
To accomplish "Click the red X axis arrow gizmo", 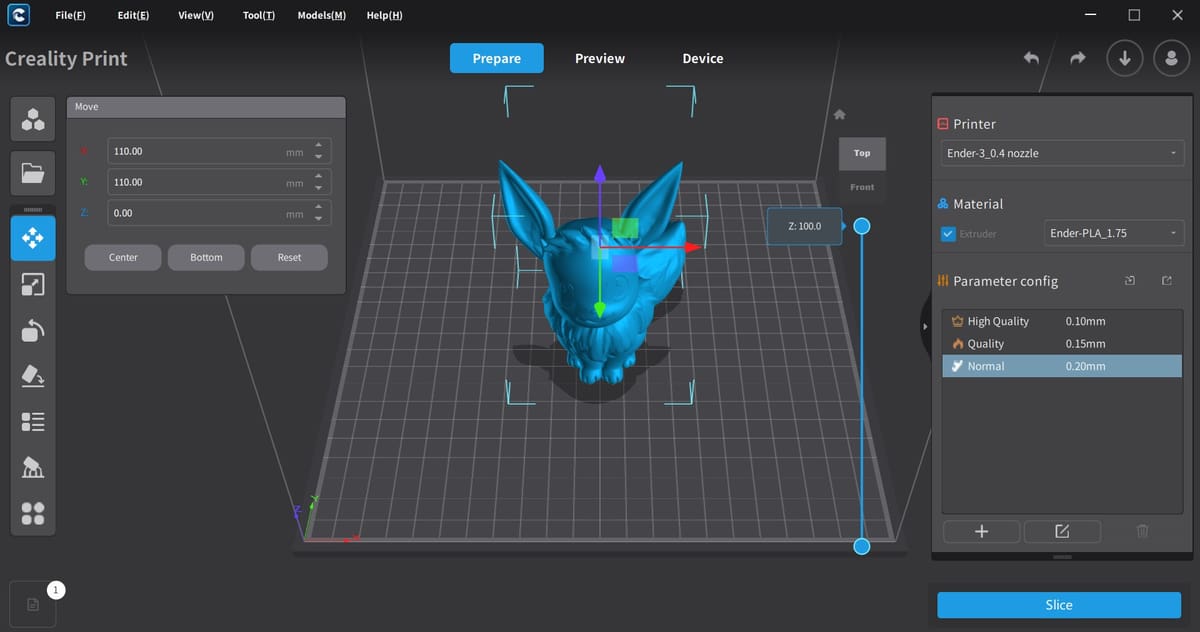I will click(x=691, y=246).
